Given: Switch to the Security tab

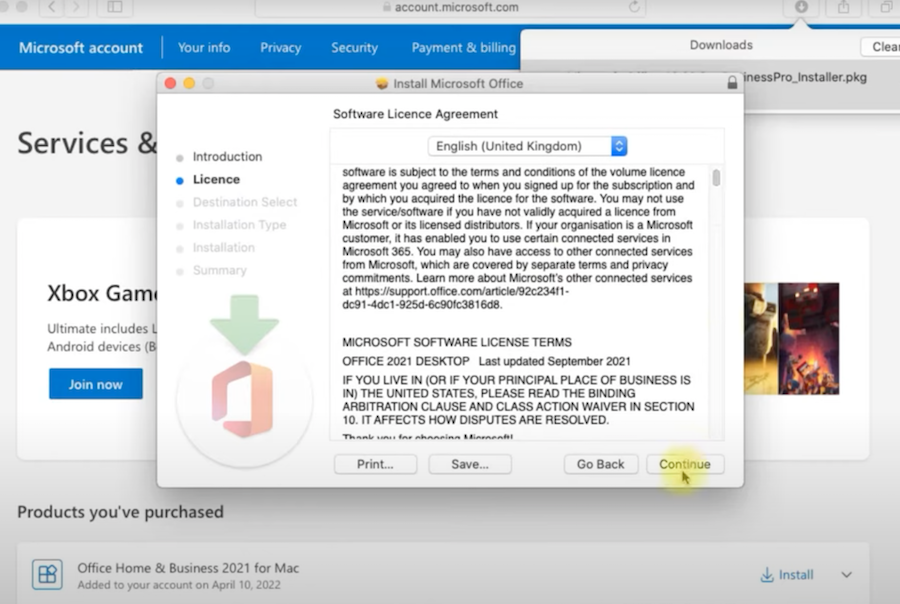Looking at the screenshot, I should (x=354, y=47).
